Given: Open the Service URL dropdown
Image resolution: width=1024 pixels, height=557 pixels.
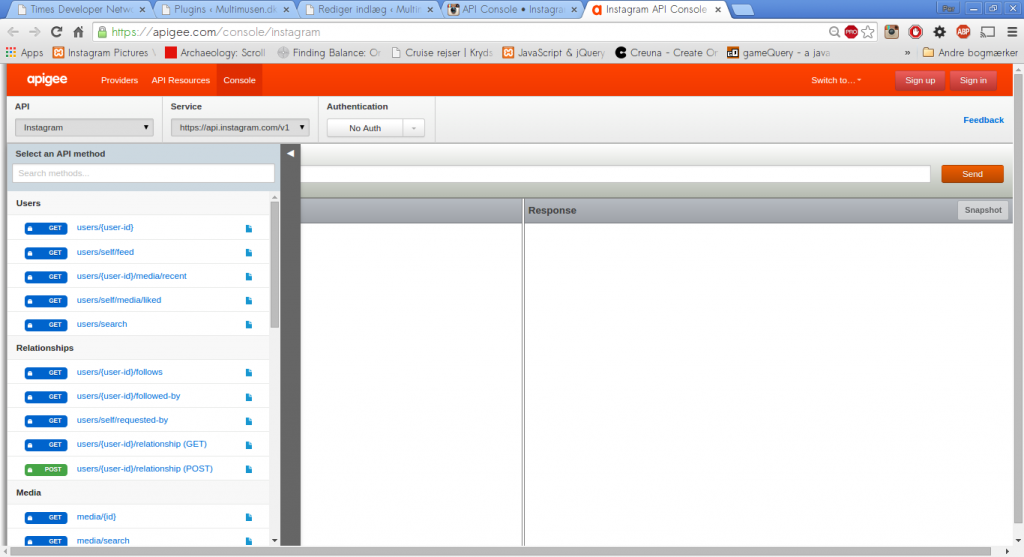Looking at the screenshot, I should coord(240,127).
